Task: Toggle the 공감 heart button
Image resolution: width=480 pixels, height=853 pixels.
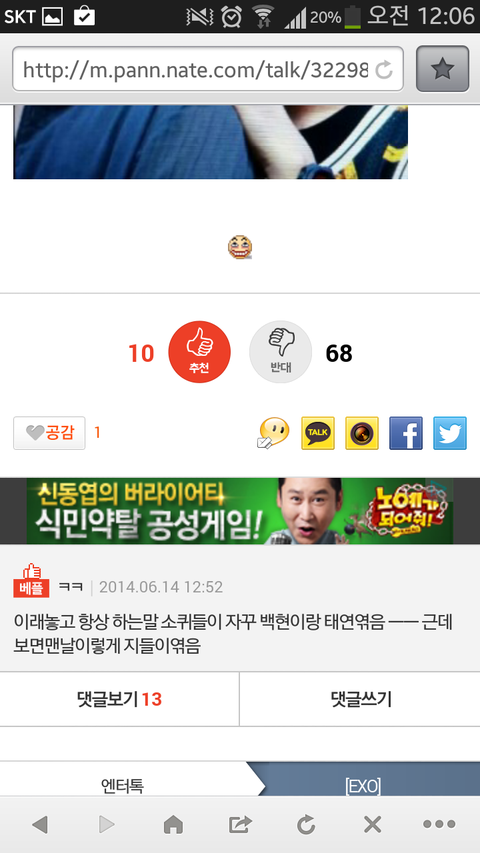Action: [x=50, y=433]
